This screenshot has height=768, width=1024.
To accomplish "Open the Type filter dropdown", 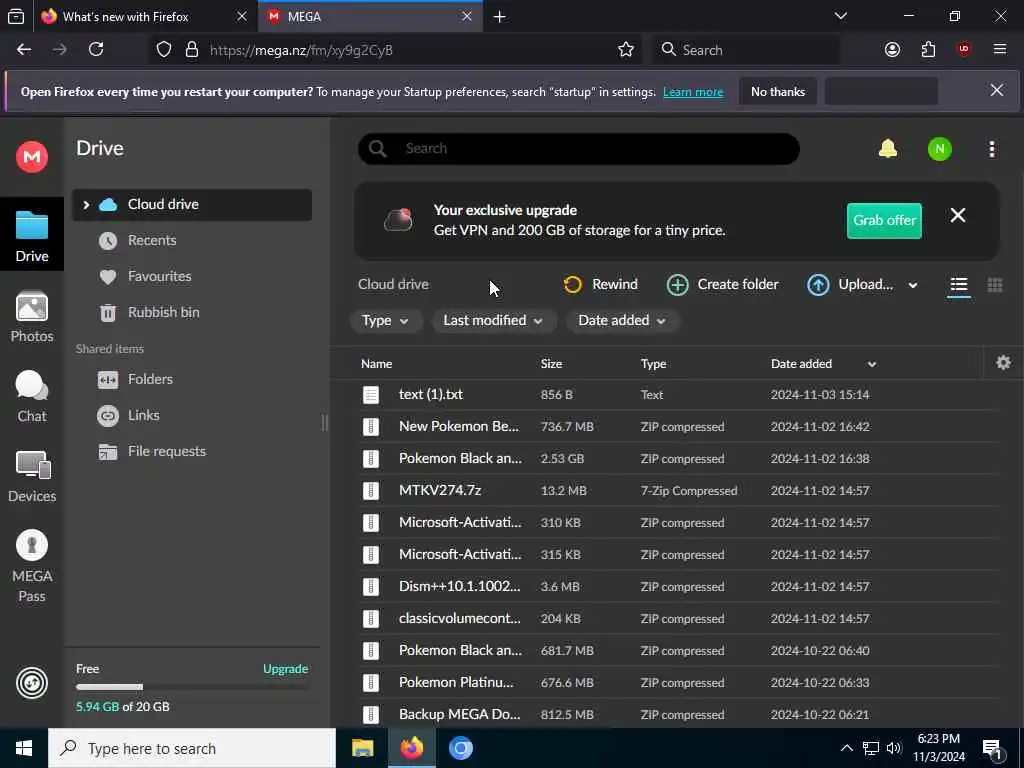I will [385, 321].
